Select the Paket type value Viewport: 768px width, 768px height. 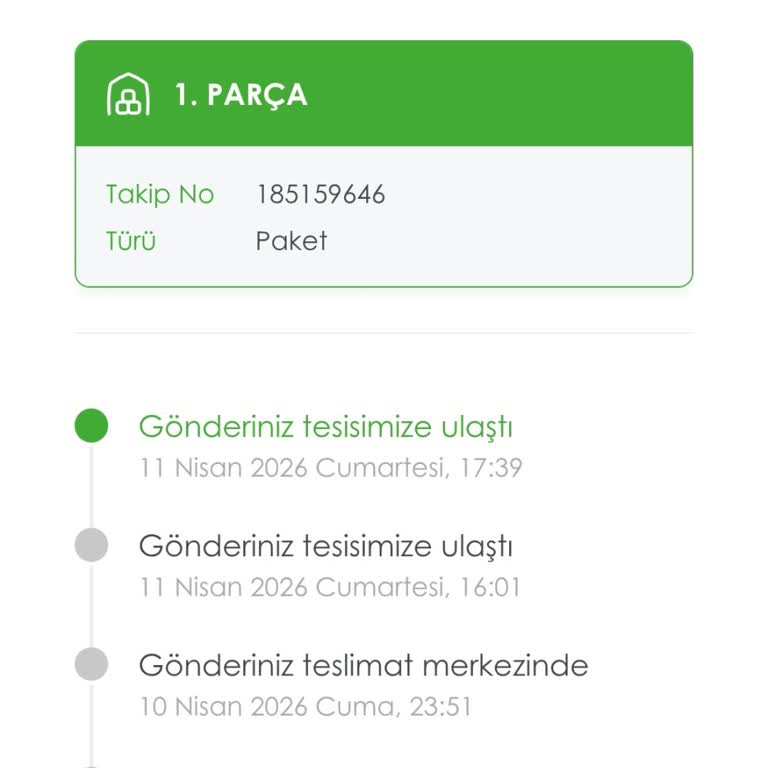coord(291,241)
